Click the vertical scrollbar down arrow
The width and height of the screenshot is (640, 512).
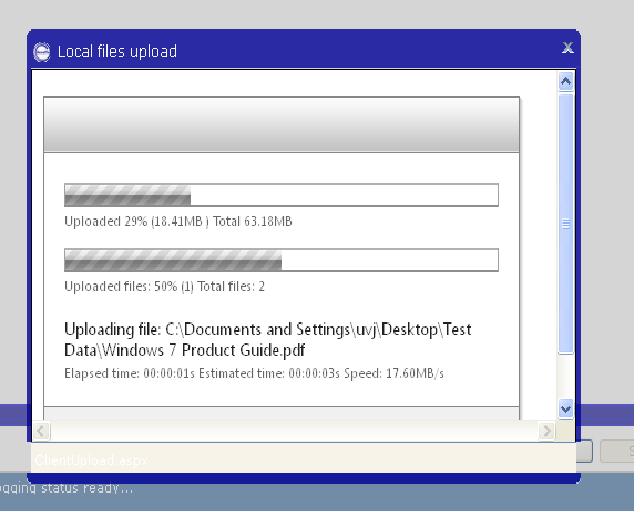point(566,409)
